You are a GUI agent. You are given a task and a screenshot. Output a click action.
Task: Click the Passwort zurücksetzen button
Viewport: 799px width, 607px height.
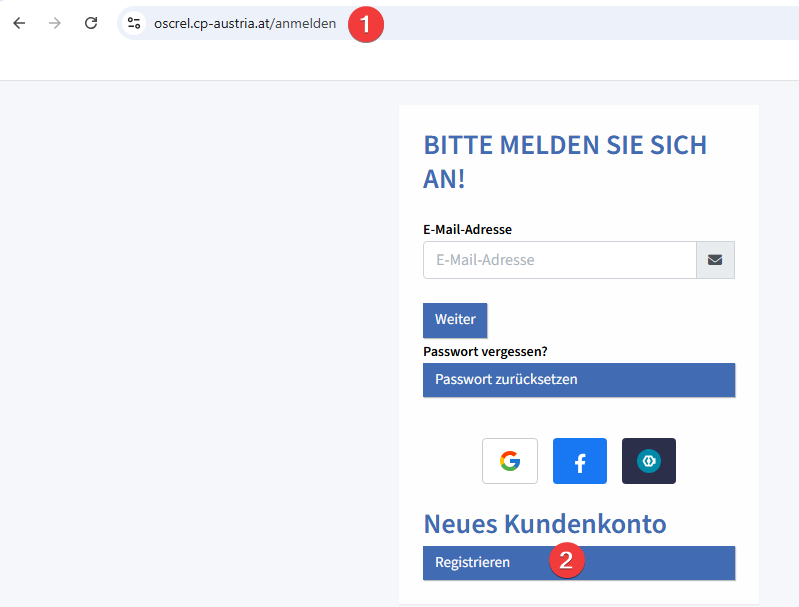click(x=579, y=380)
